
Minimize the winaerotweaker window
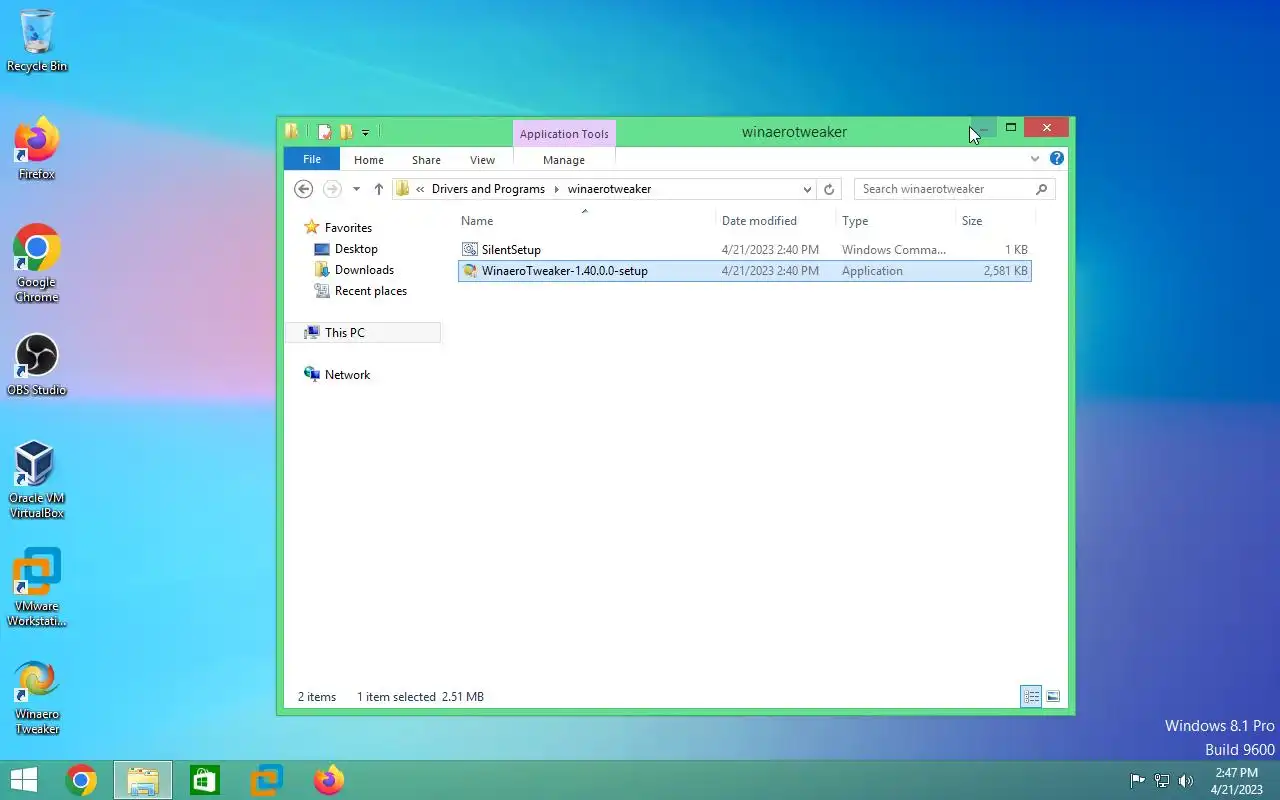point(983,128)
